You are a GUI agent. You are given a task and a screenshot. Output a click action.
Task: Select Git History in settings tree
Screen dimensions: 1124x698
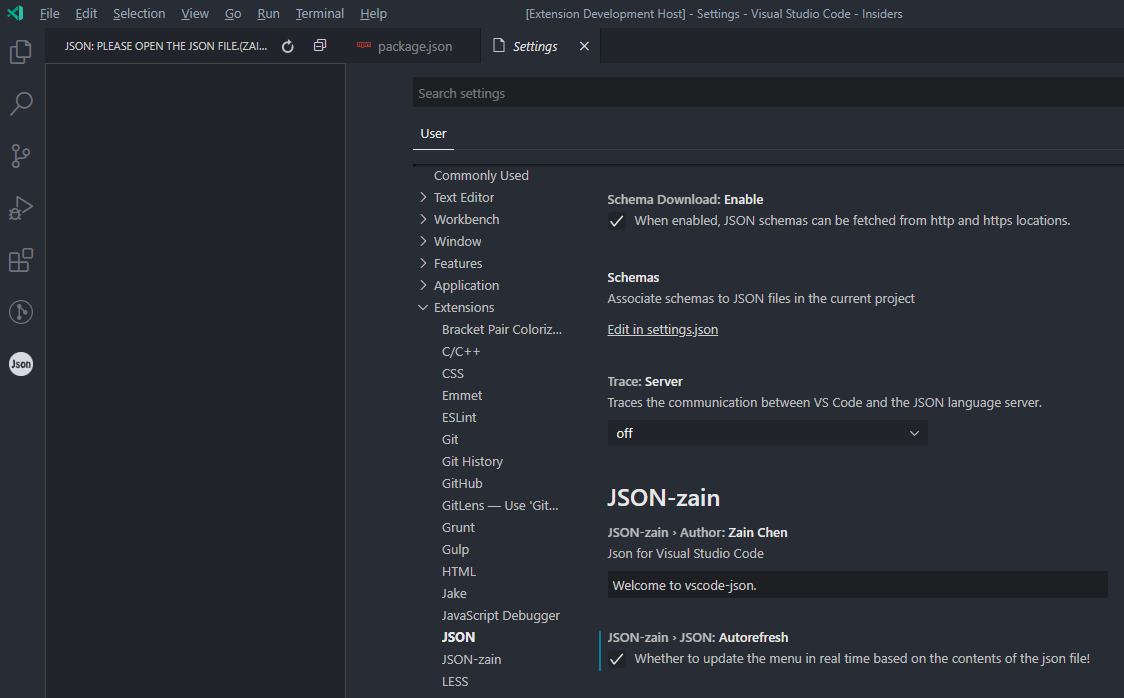pyautogui.click(x=472, y=462)
